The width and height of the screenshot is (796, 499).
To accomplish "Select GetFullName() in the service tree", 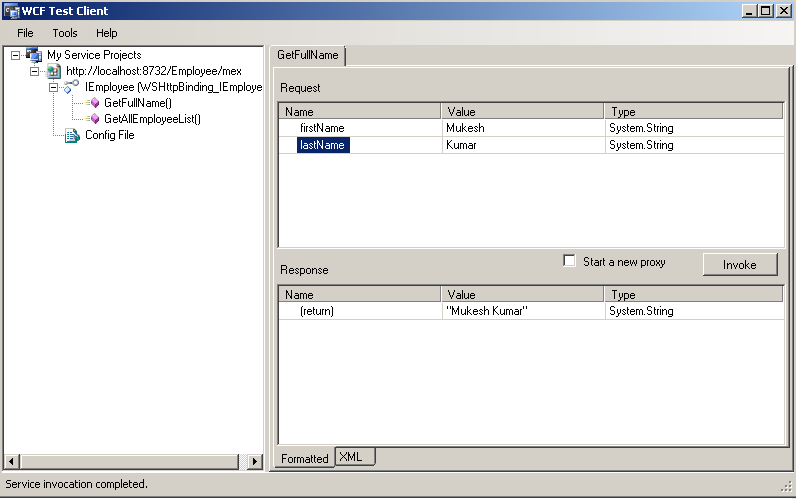I will 138,103.
